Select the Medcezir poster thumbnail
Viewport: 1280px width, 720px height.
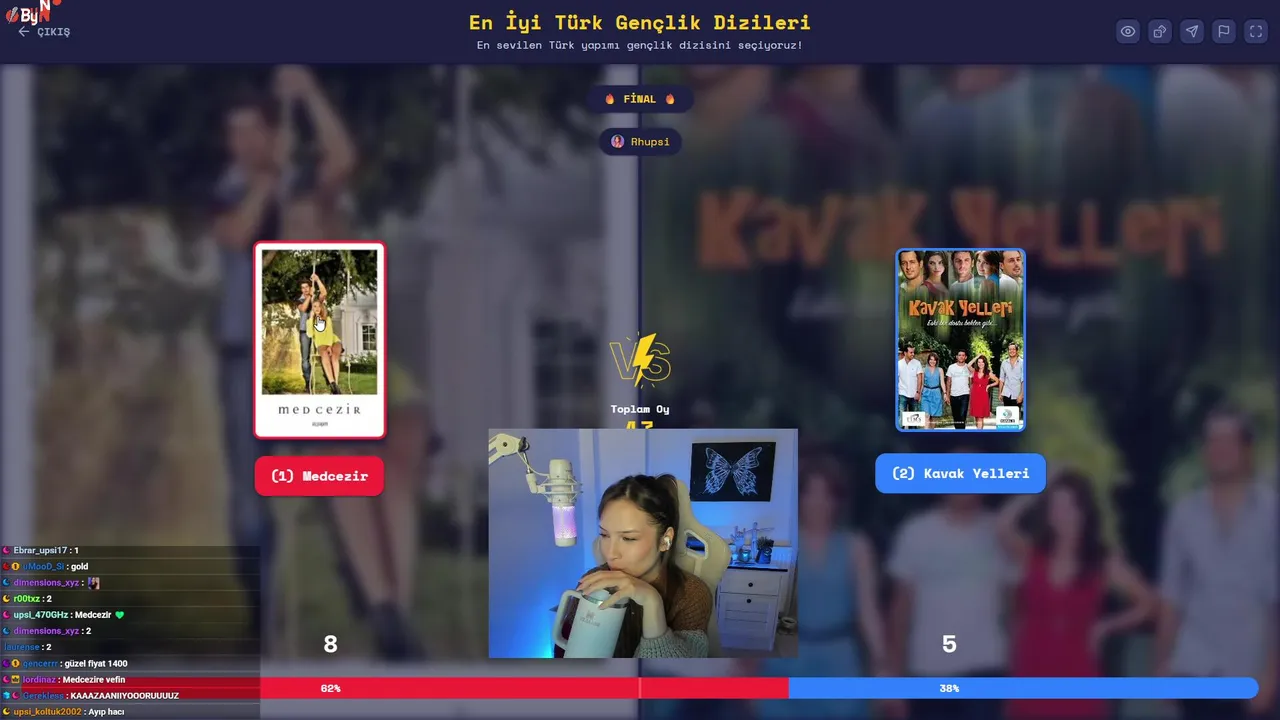319,340
